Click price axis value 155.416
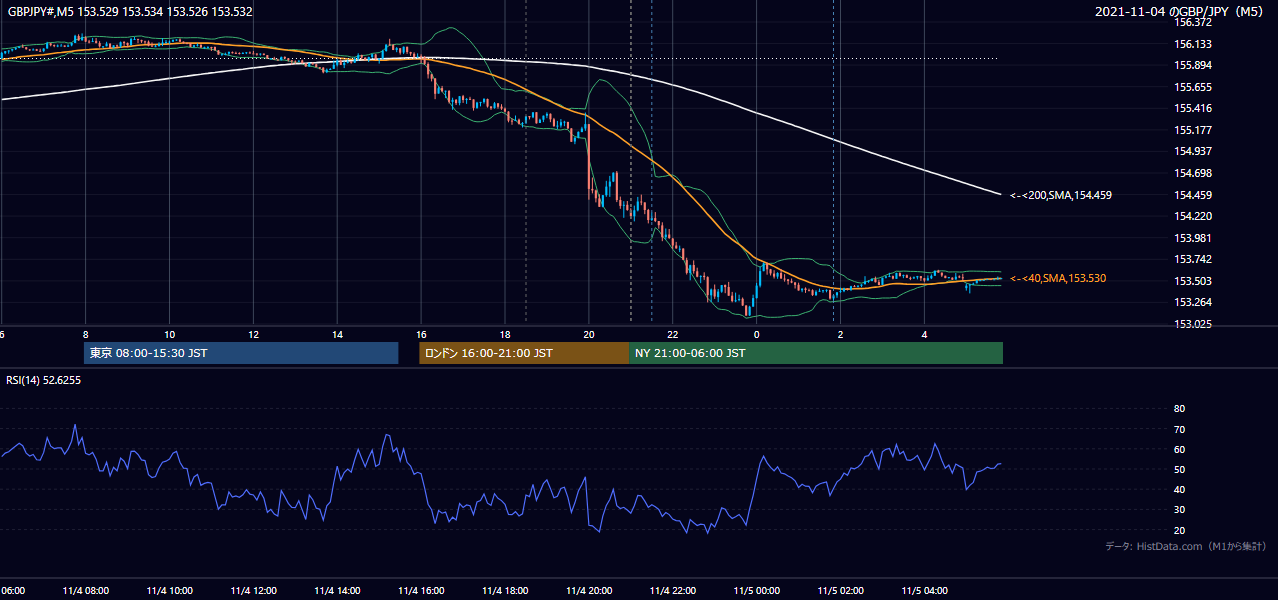The width and height of the screenshot is (1278, 600). point(1193,109)
